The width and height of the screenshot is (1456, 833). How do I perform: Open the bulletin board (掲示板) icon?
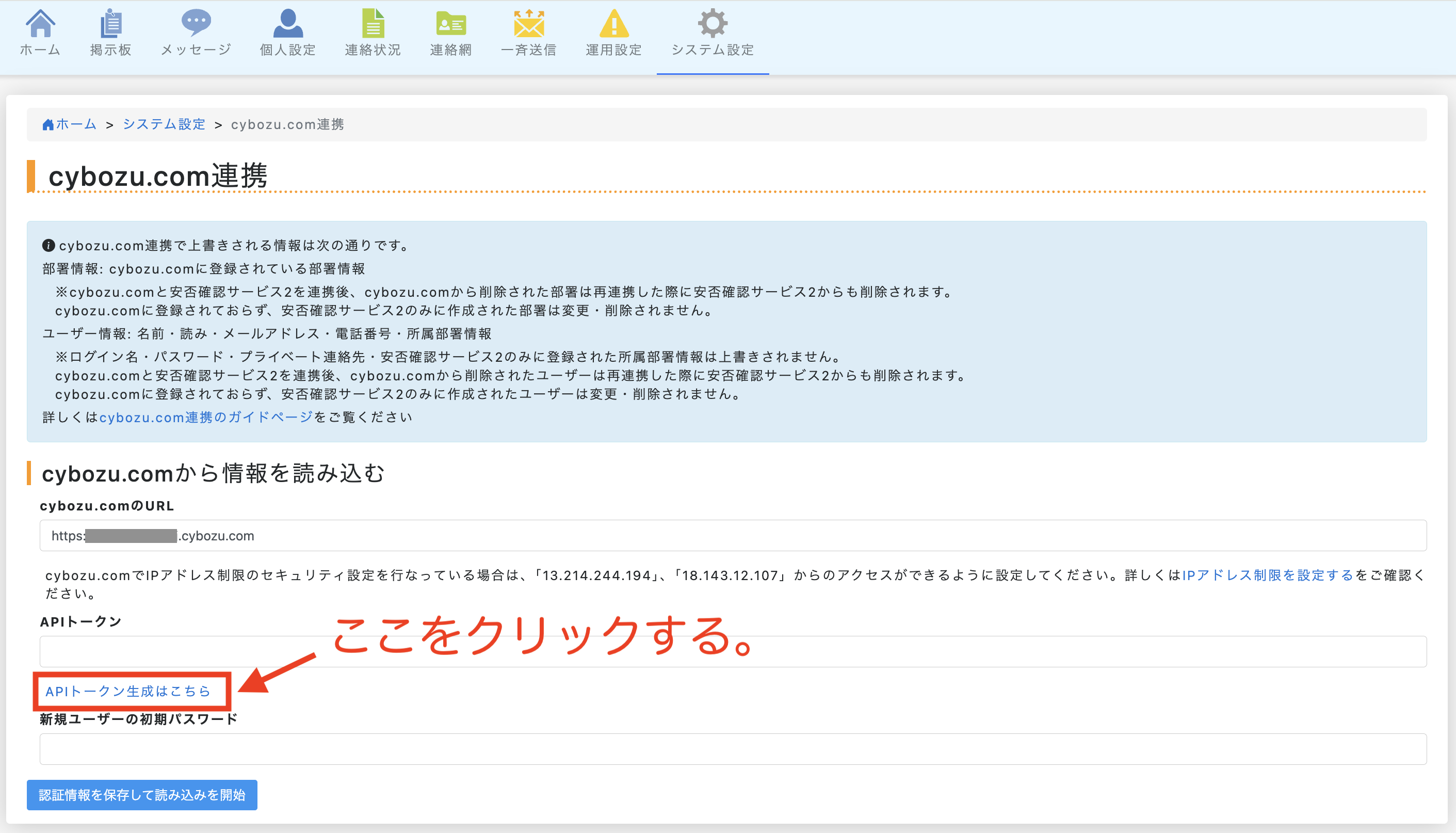coord(111,23)
